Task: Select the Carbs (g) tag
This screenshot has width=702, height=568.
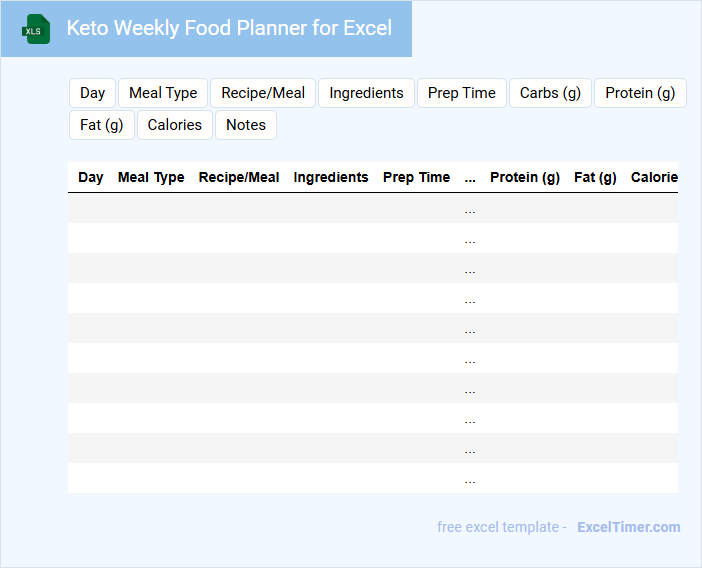Action: 550,93
